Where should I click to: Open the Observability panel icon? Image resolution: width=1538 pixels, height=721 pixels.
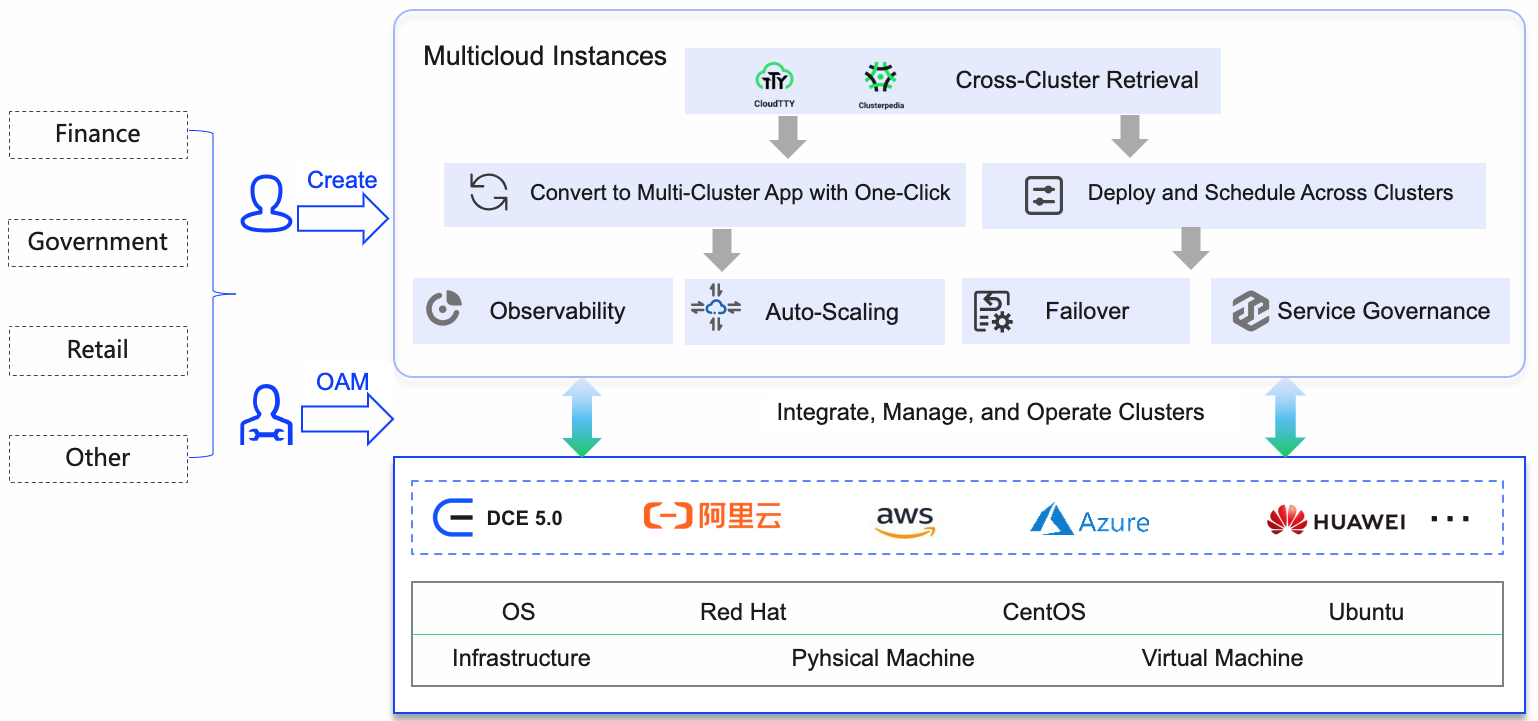click(x=443, y=311)
